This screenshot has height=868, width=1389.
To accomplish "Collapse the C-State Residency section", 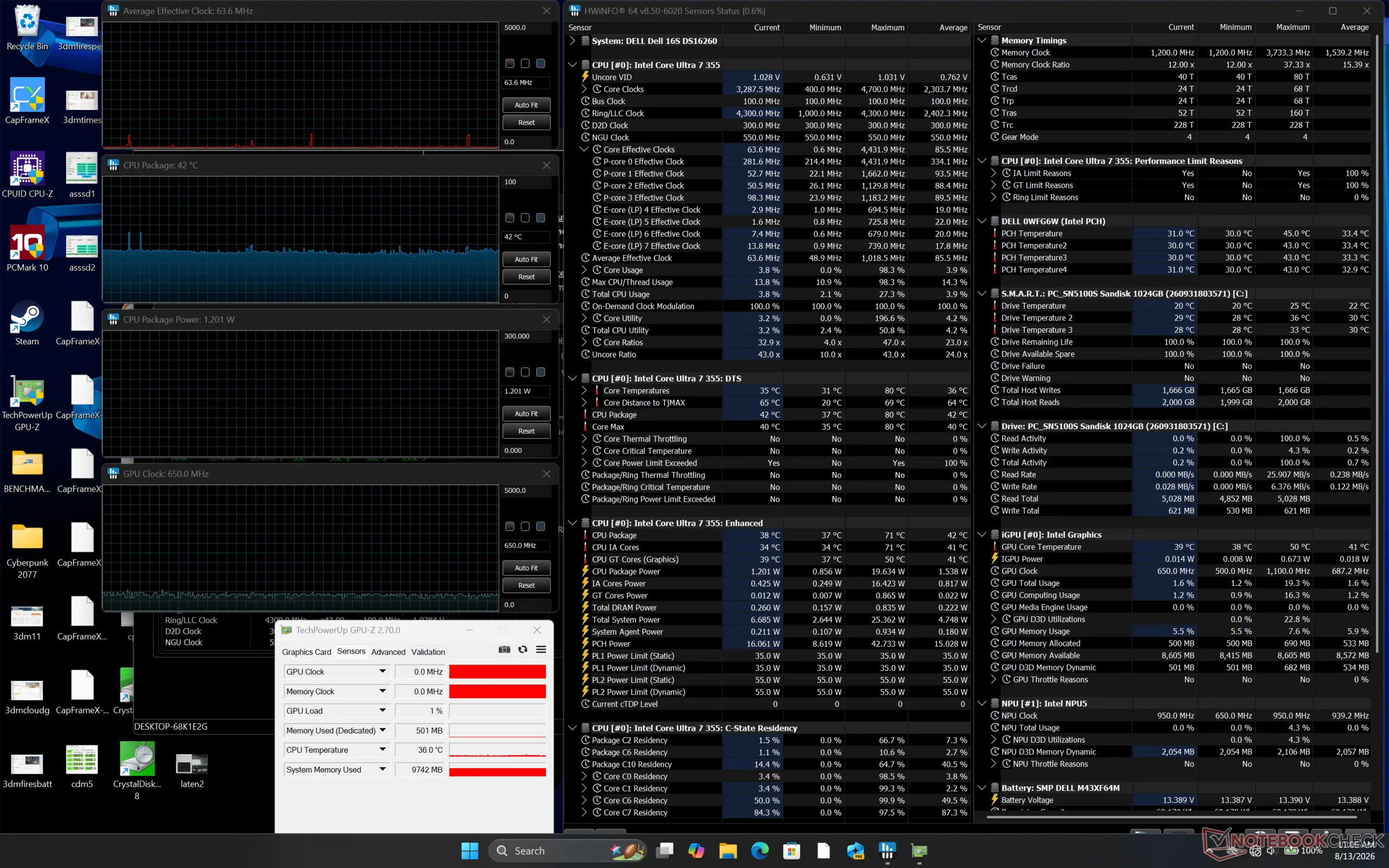I will coord(572,728).
